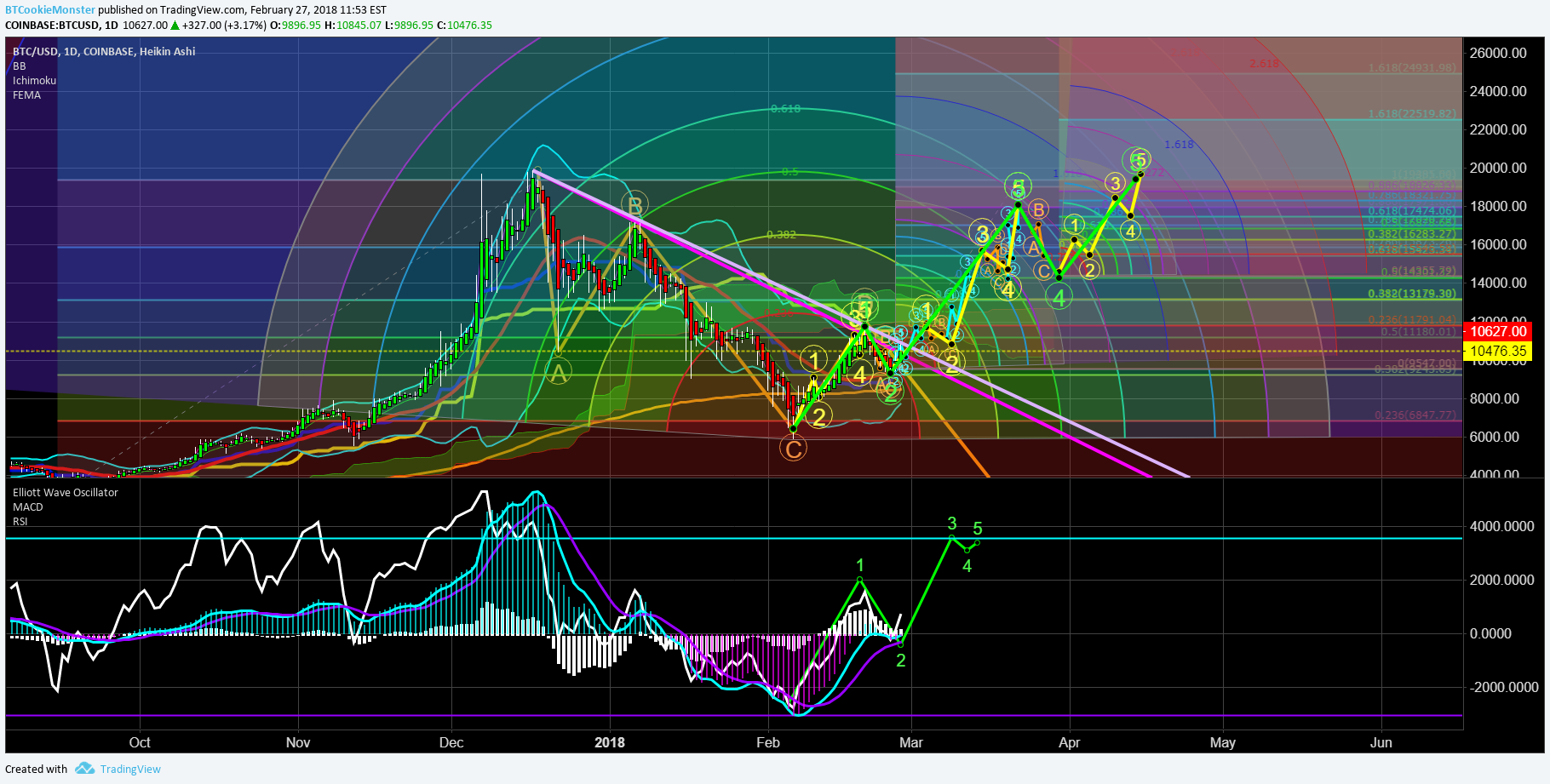Click the Dec label on time axis

pos(451,742)
